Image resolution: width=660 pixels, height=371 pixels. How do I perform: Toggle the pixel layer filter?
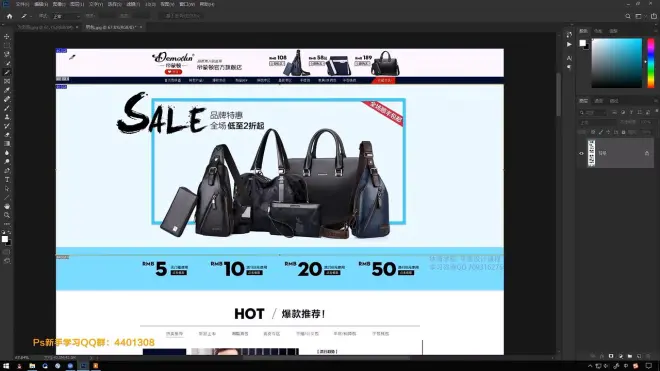coord(615,112)
